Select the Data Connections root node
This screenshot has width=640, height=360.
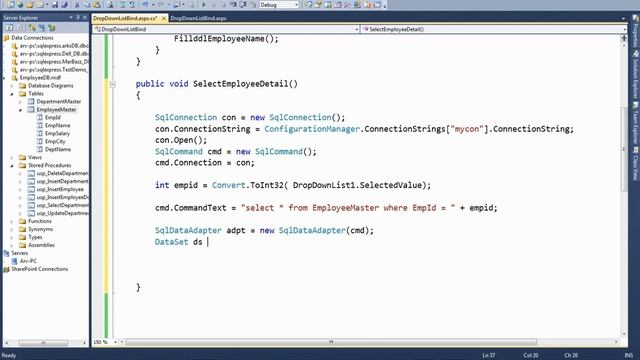32,38
